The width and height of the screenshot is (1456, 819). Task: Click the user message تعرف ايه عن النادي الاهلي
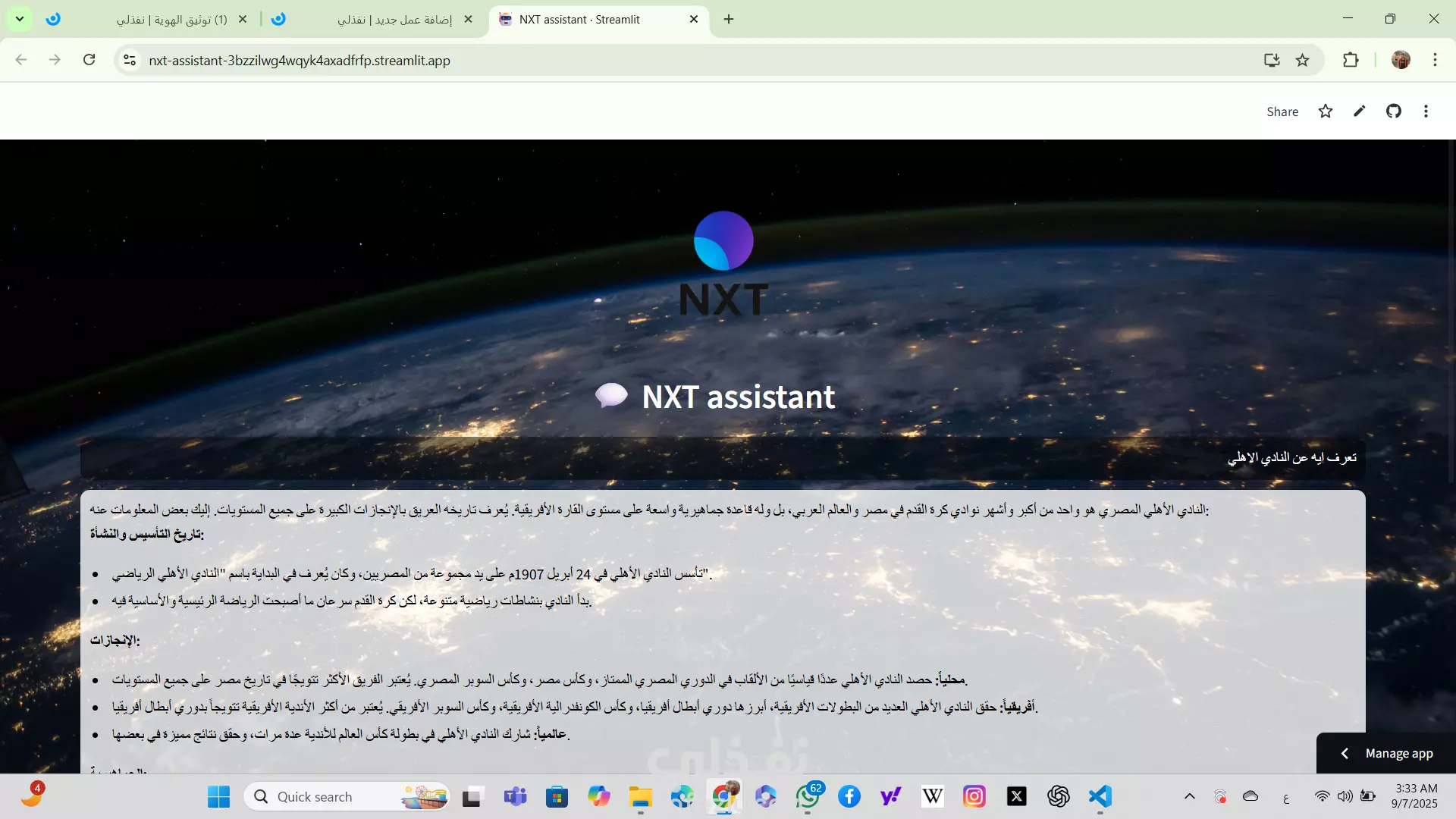[1291, 457]
